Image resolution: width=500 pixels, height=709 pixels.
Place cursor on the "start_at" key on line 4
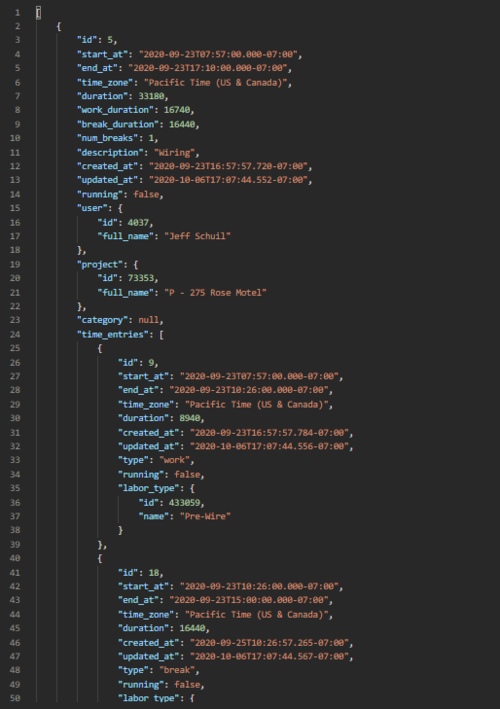(102, 54)
